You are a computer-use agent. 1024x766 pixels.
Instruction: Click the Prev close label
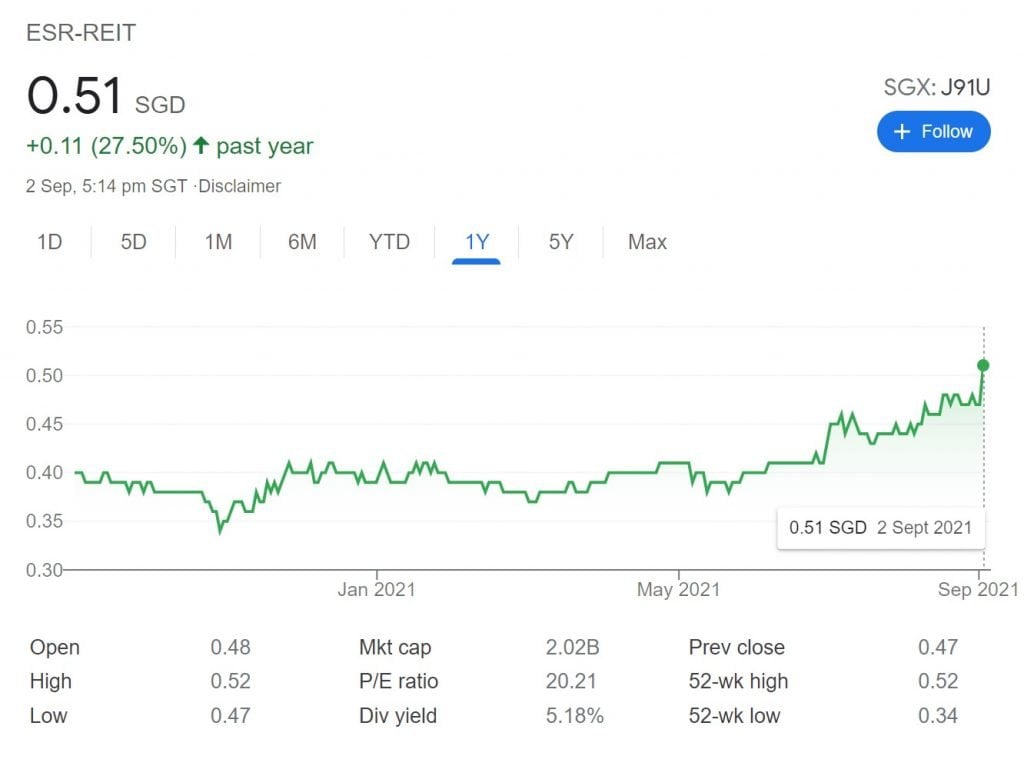(x=737, y=647)
